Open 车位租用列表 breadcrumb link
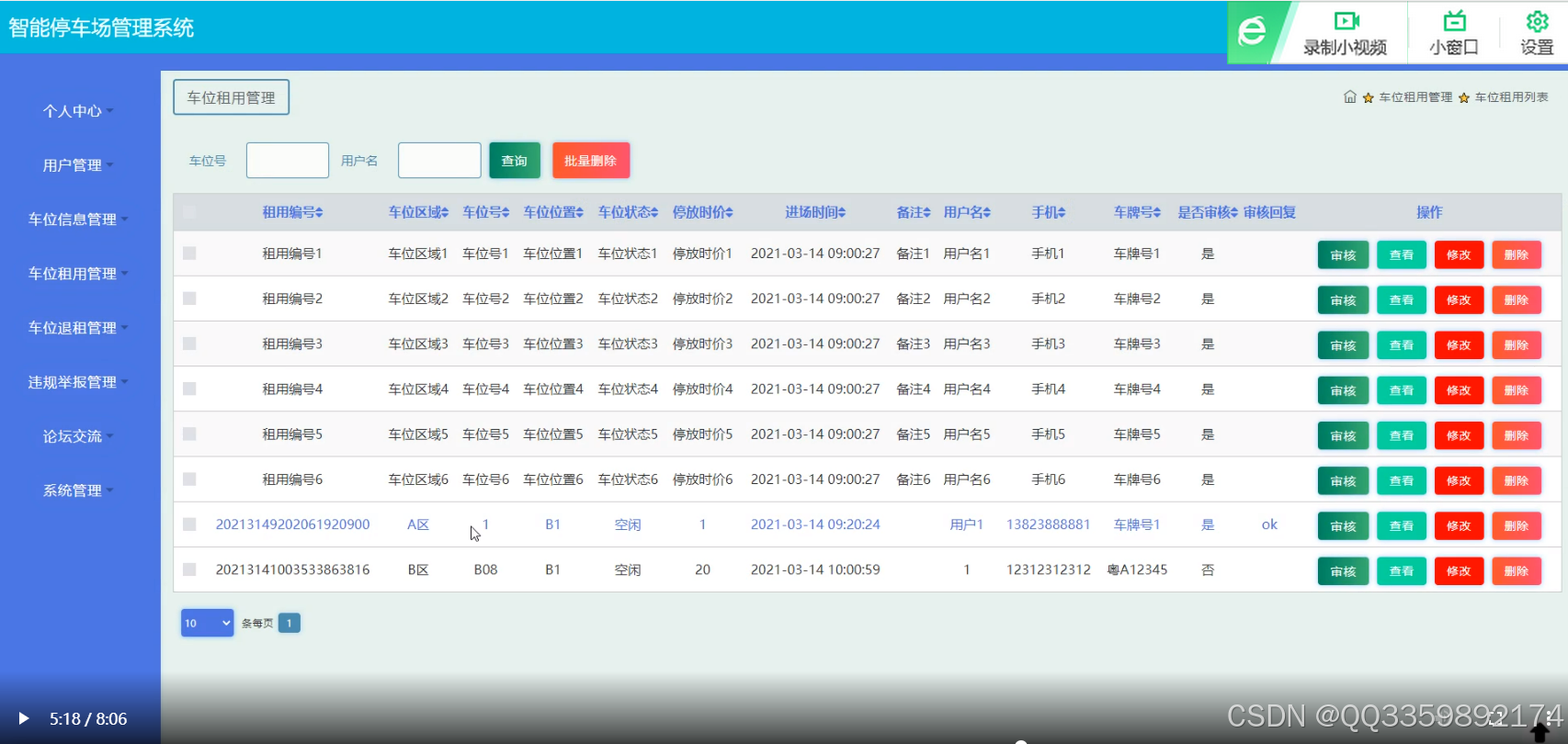 (x=1512, y=97)
